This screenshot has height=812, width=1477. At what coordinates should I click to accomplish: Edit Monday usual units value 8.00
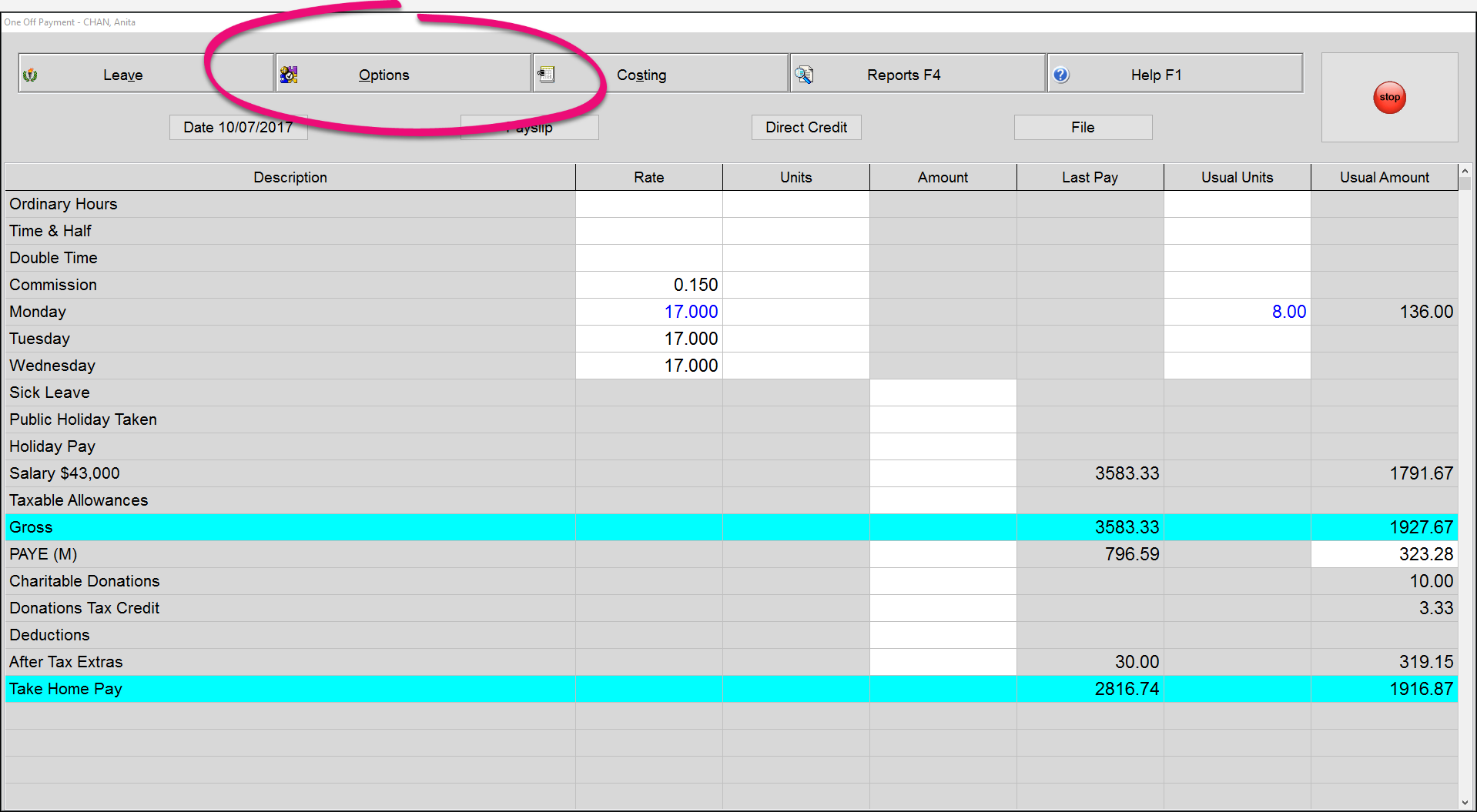click(x=1237, y=312)
